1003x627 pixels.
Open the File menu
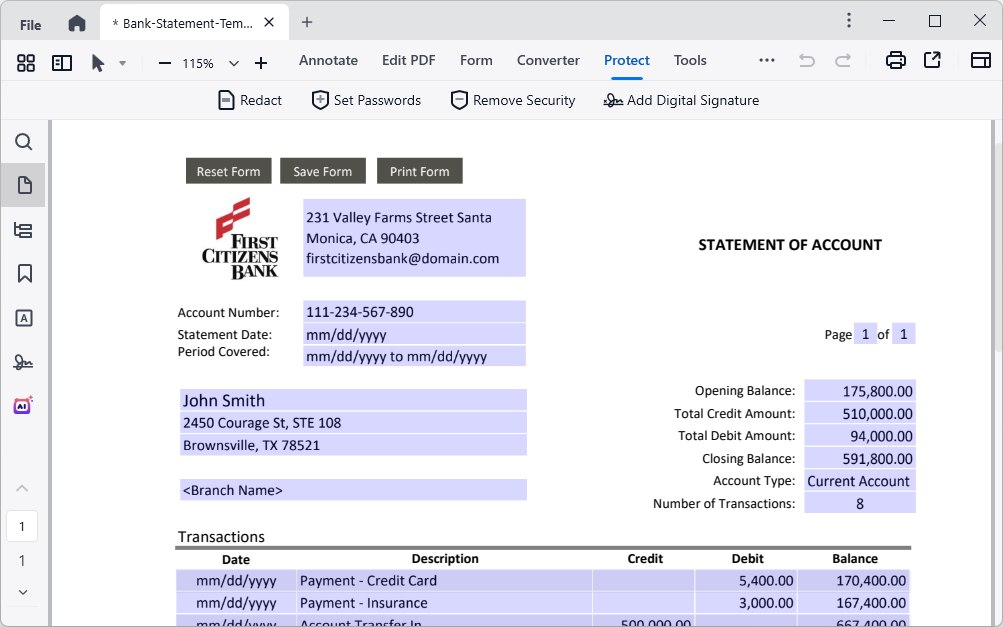(30, 22)
